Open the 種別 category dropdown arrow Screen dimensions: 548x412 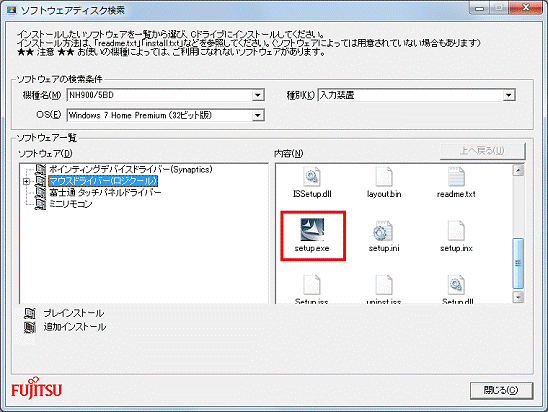pyautogui.click(x=509, y=95)
